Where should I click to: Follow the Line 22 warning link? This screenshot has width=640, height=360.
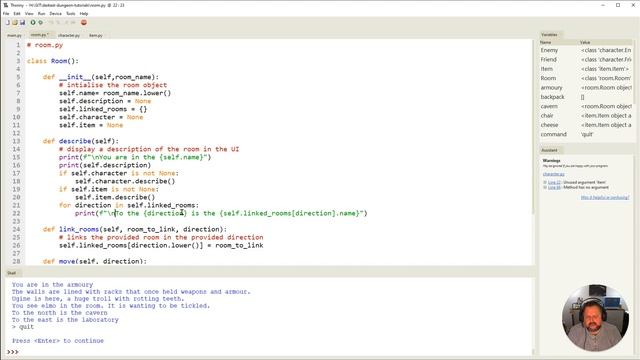click(x=554, y=182)
